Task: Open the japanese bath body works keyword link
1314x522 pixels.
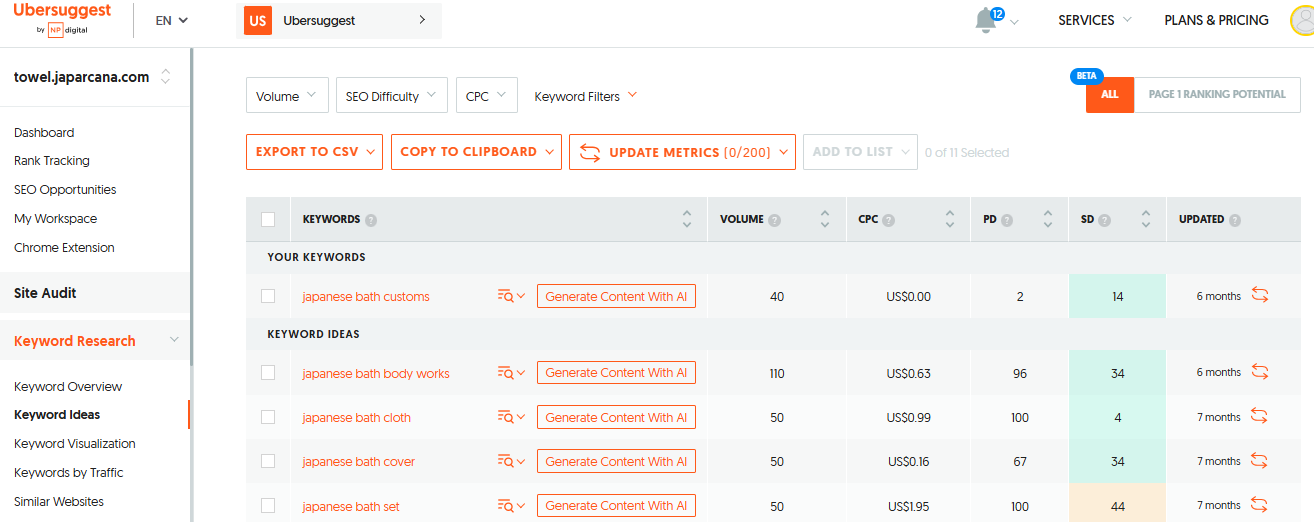Action: click(x=376, y=373)
